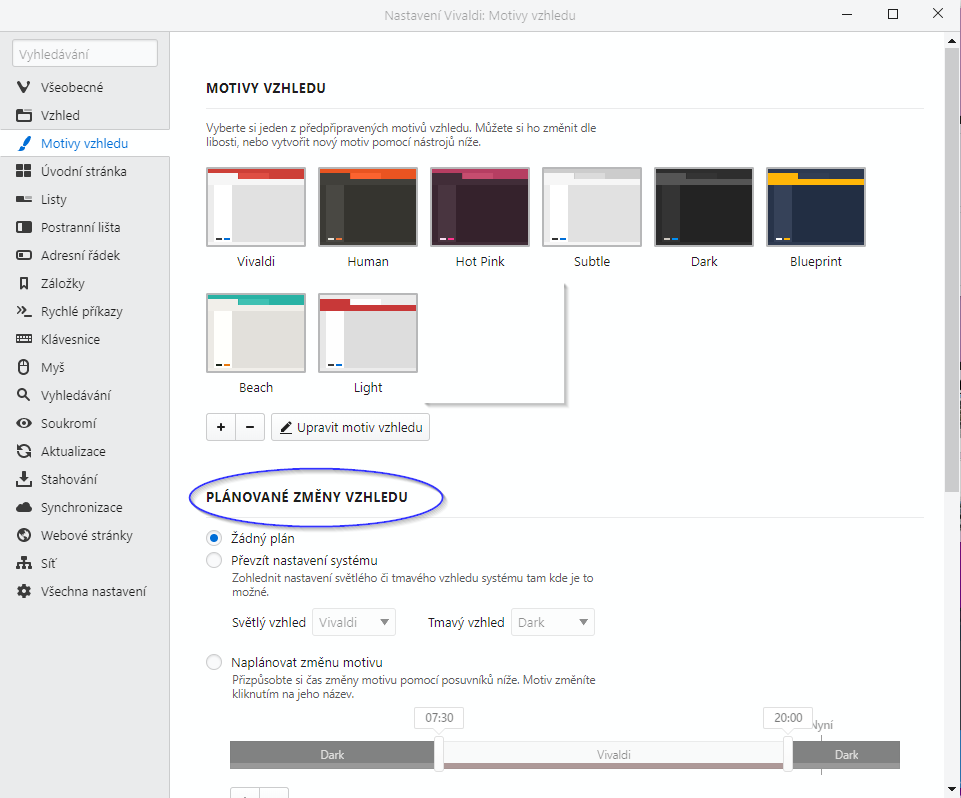Click the magnifier icon in the sidebar list
The height and width of the screenshot is (798, 961).
coord(23,395)
